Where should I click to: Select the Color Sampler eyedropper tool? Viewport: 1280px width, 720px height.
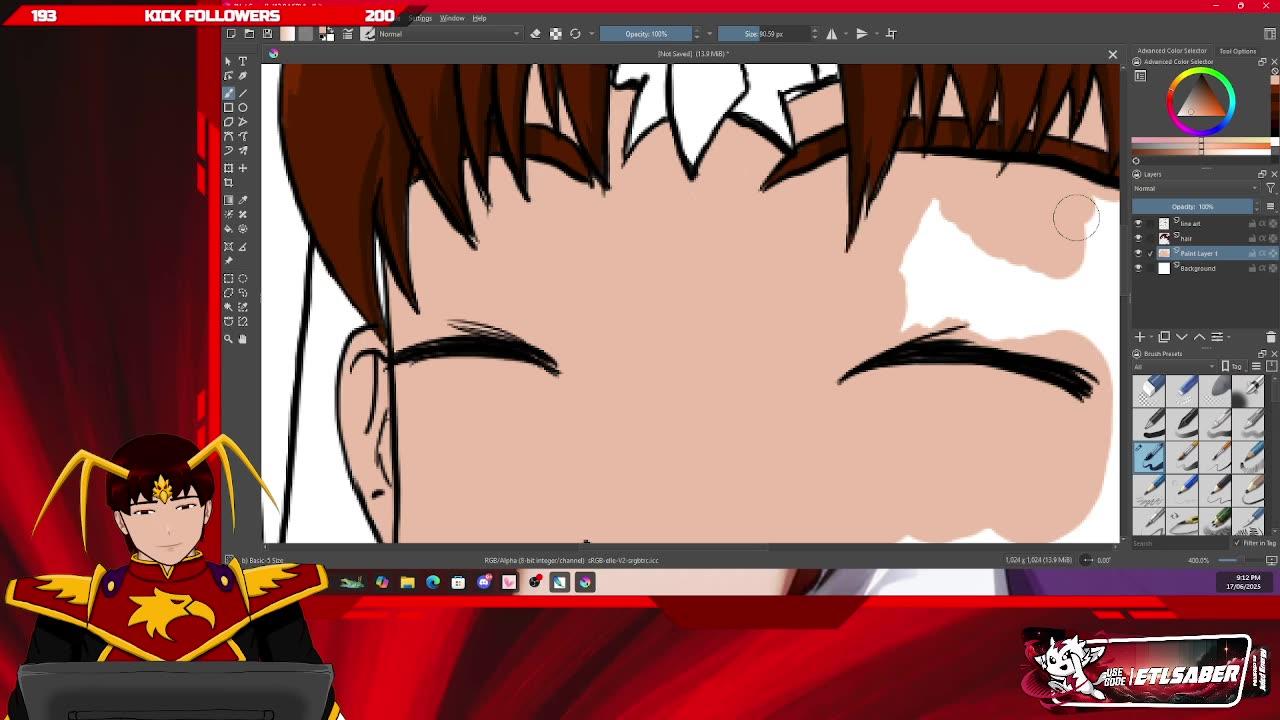(243, 200)
